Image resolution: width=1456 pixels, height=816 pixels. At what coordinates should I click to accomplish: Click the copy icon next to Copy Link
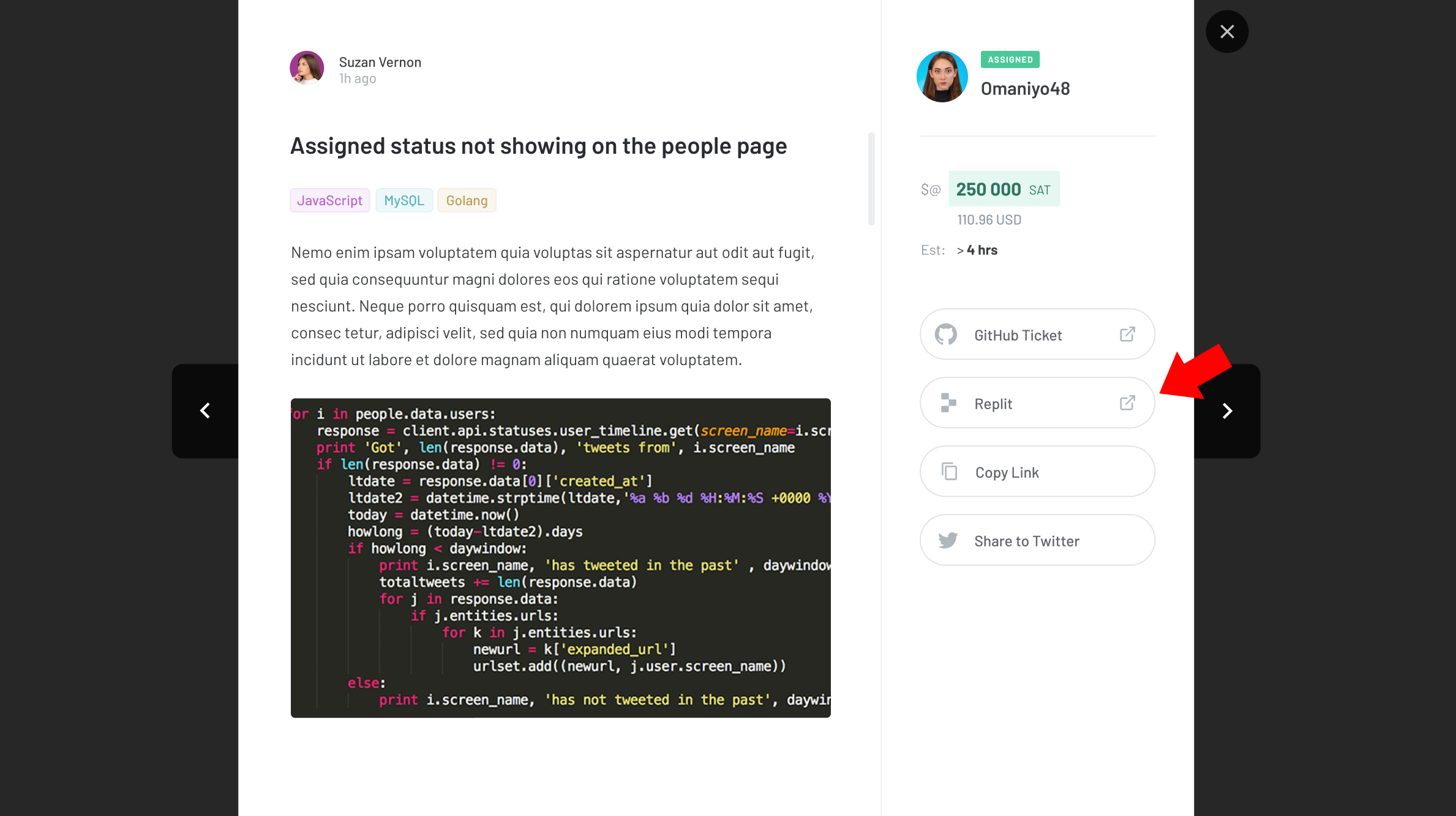[x=948, y=471]
